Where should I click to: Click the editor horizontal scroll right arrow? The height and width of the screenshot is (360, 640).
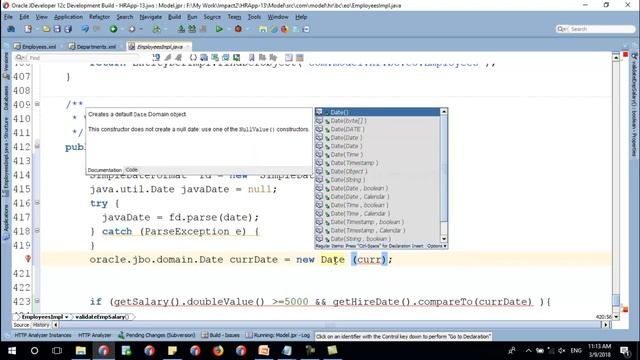[x=606, y=325]
